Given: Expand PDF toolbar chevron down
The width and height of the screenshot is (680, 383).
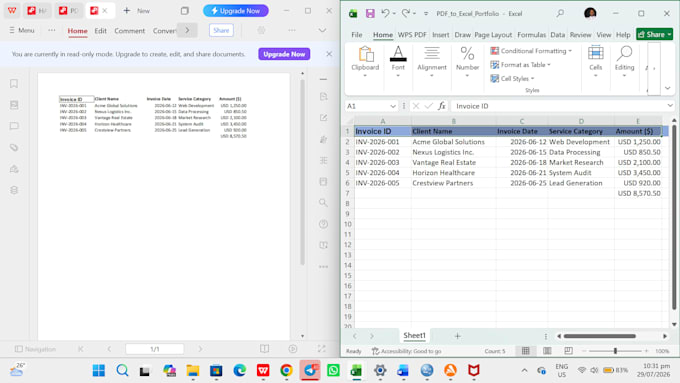Looking at the screenshot, I should 322,30.
